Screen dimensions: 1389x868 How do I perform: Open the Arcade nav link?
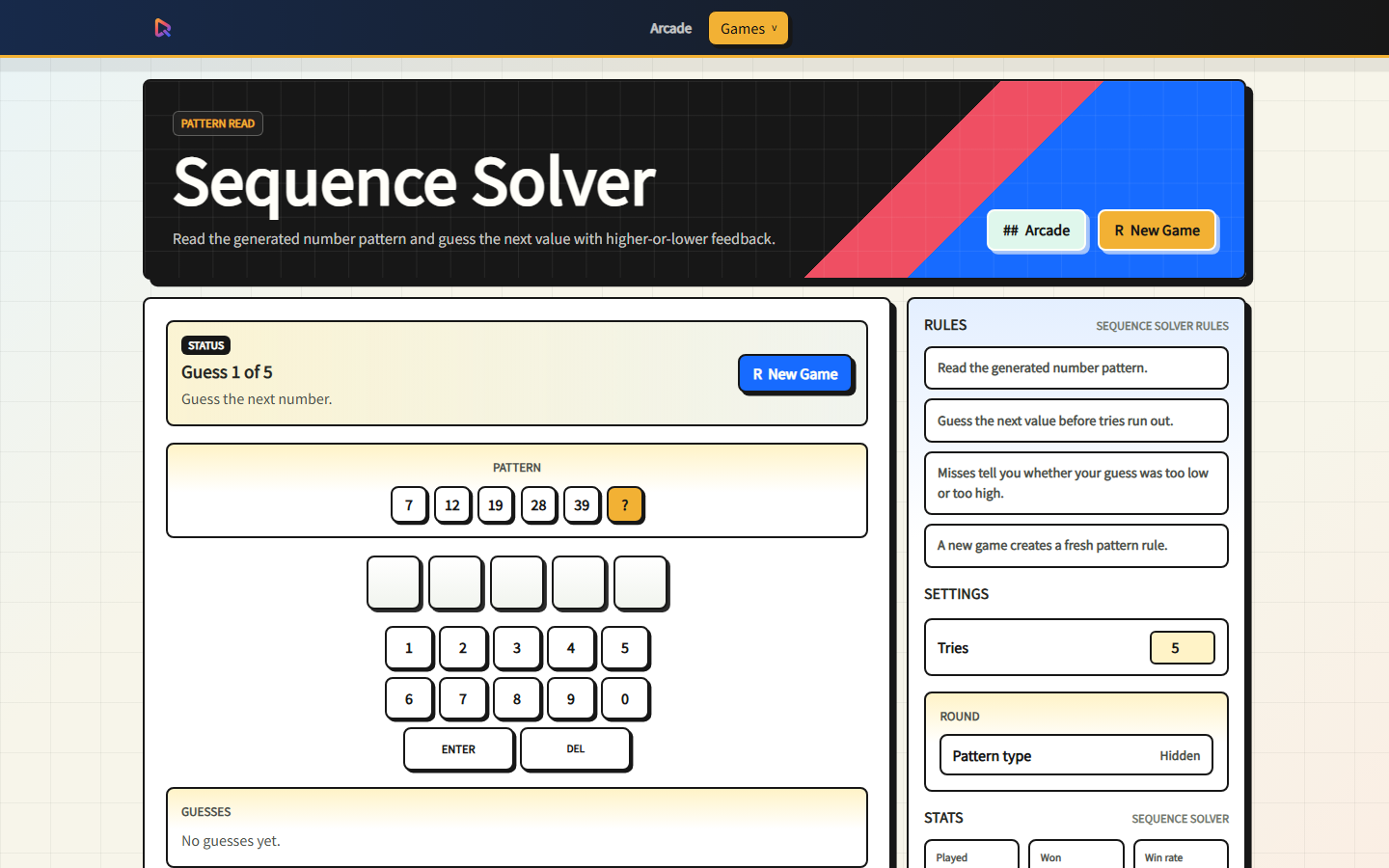(x=670, y=28)
